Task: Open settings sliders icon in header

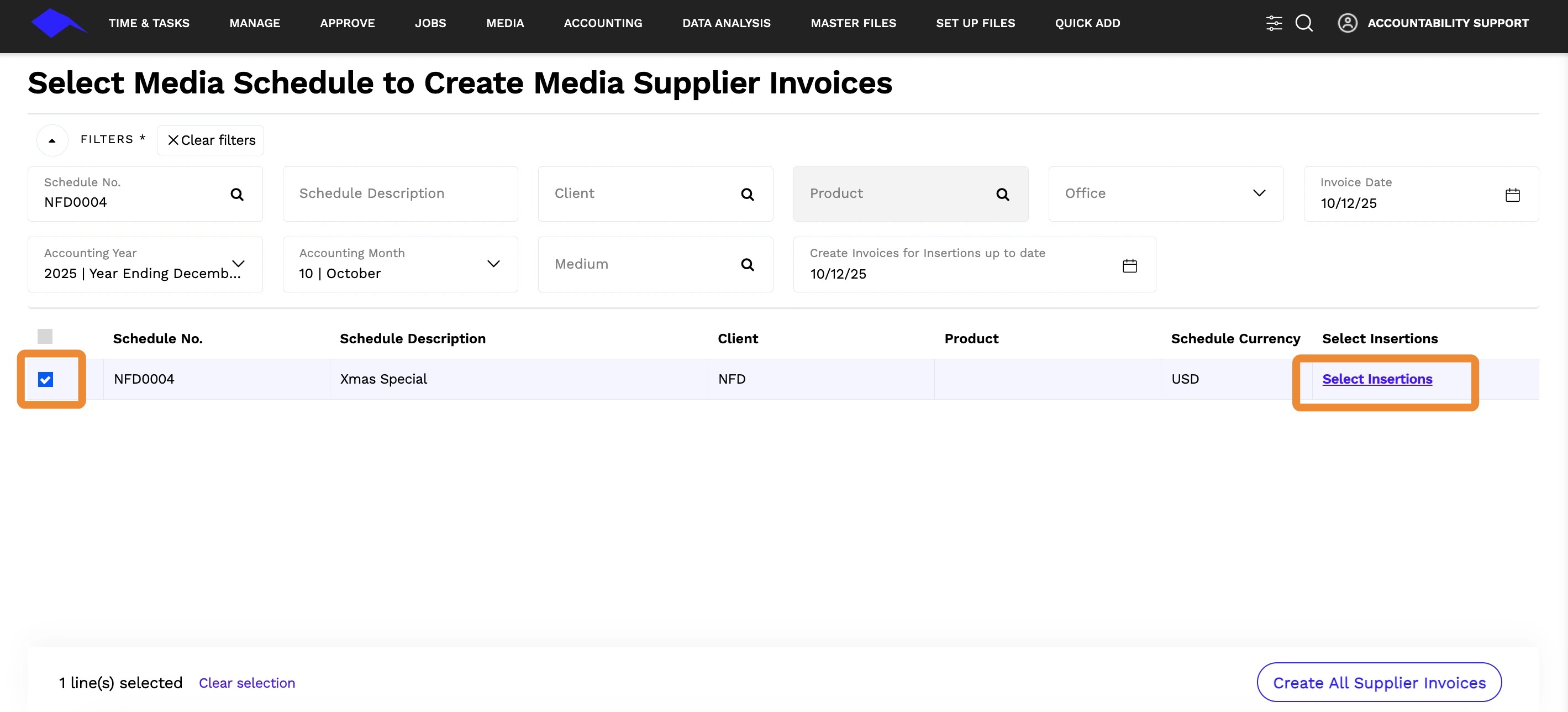Action: (1274, 23)
